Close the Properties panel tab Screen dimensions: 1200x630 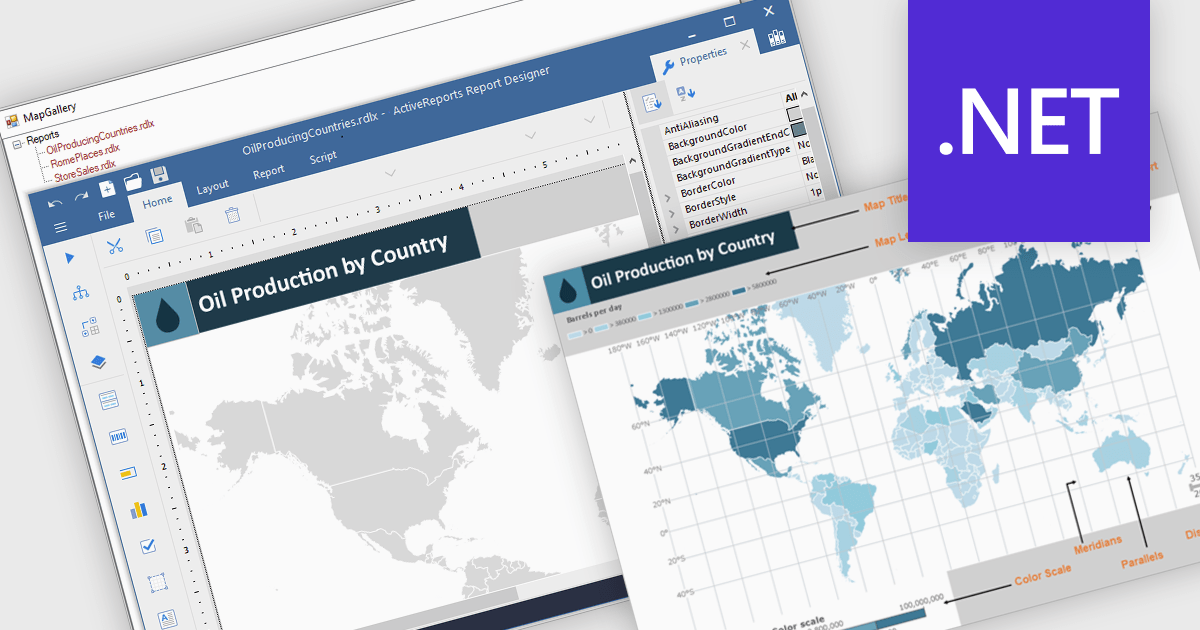point(745,45)
